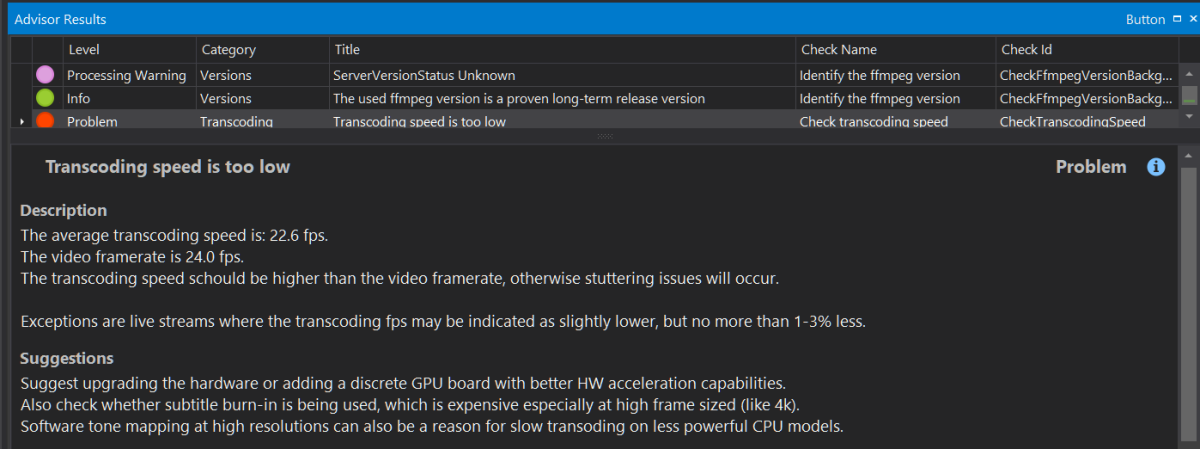Click the row indicator arrow of Problem row

(21, 122)
